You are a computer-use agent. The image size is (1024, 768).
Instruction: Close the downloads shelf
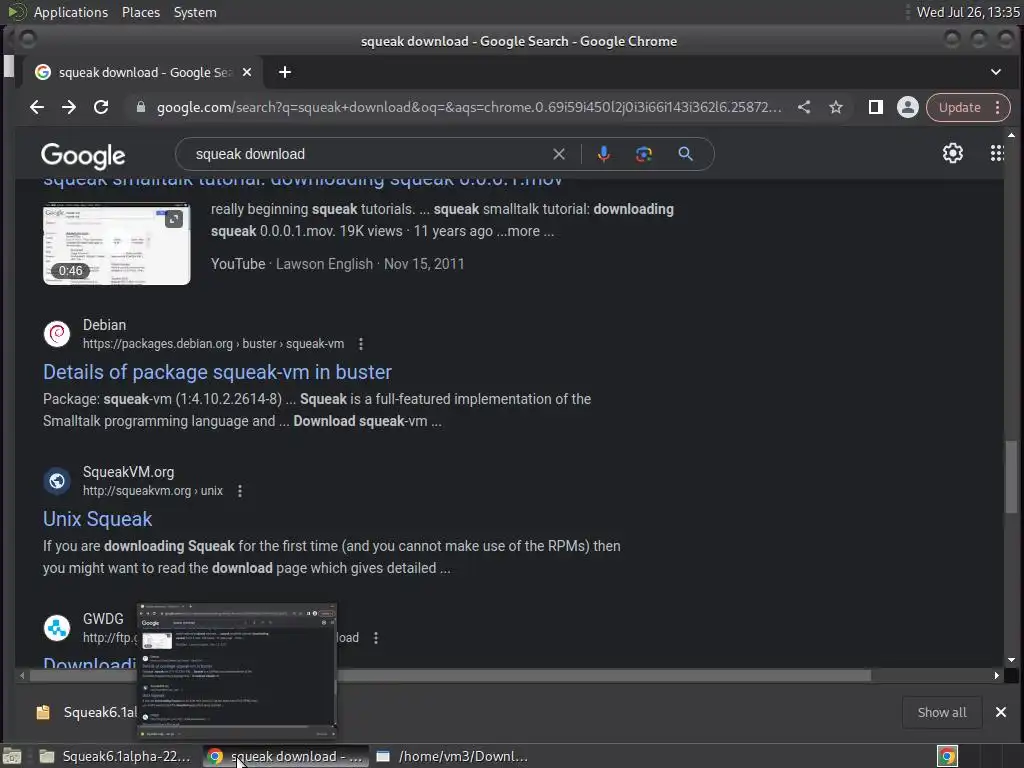(x=1000, y=712)
